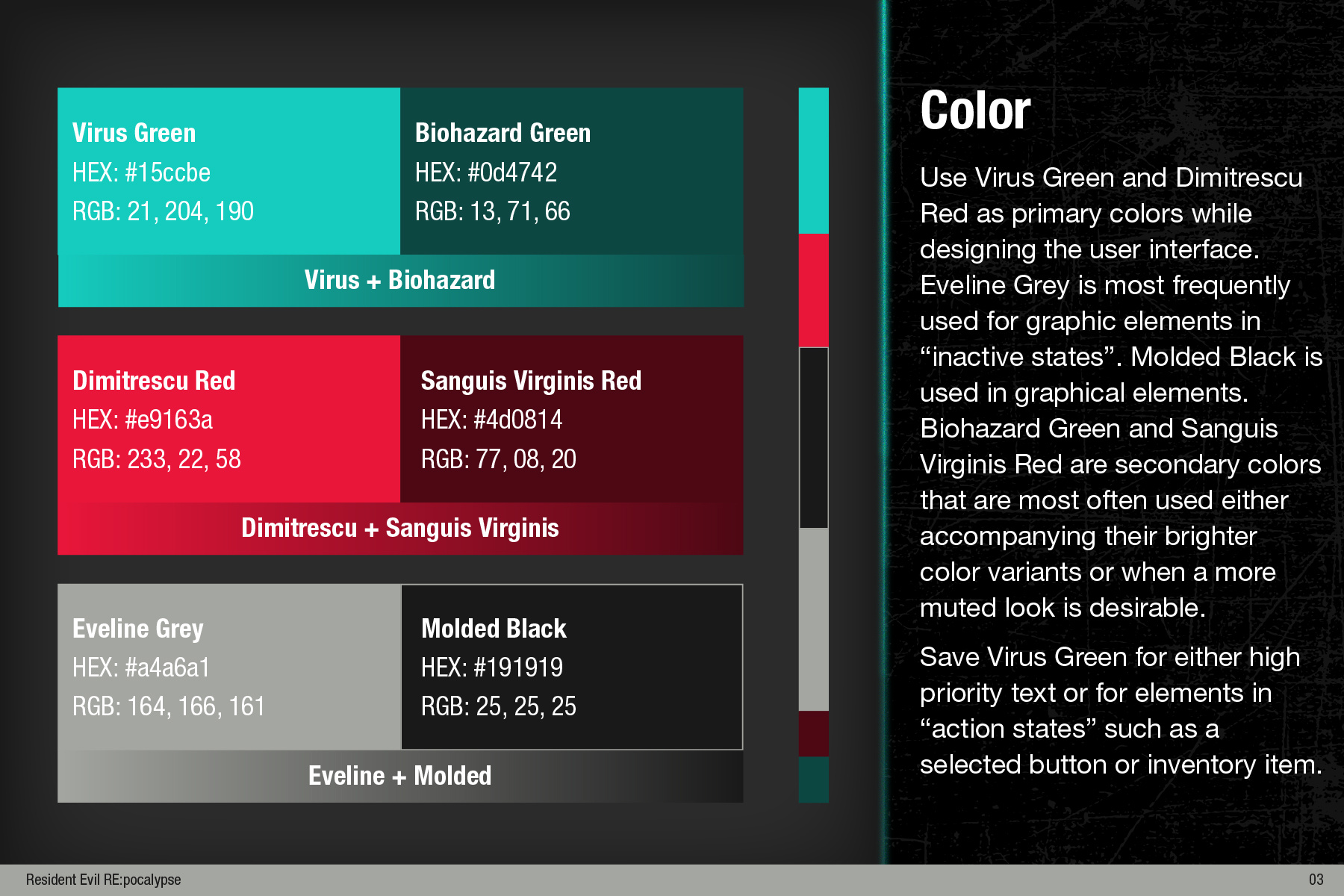Click the RGB 13, 71, 66 value
1344x896 pixels.
pos(493,211)
